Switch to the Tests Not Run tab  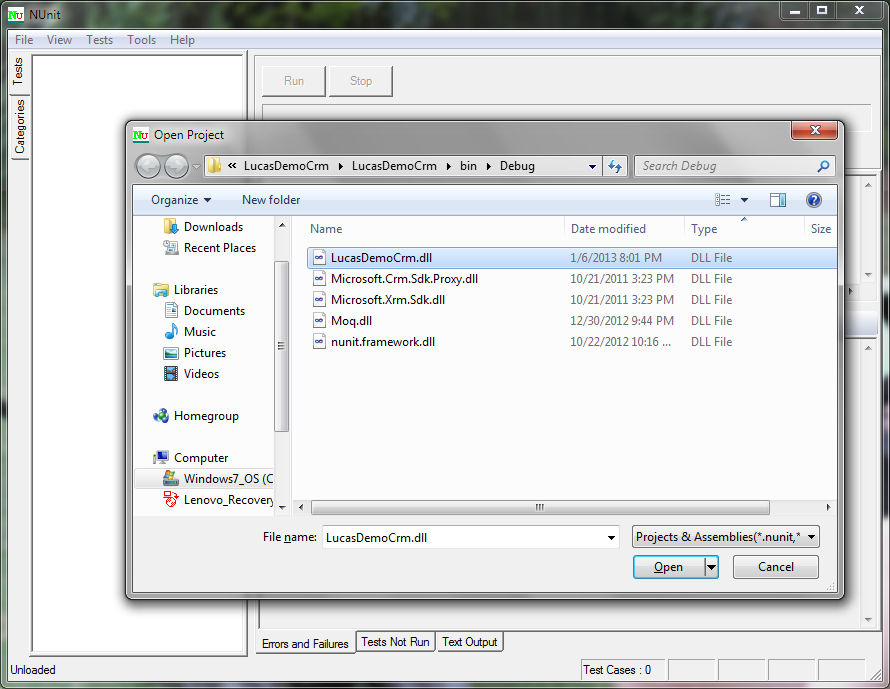(395, 642)
